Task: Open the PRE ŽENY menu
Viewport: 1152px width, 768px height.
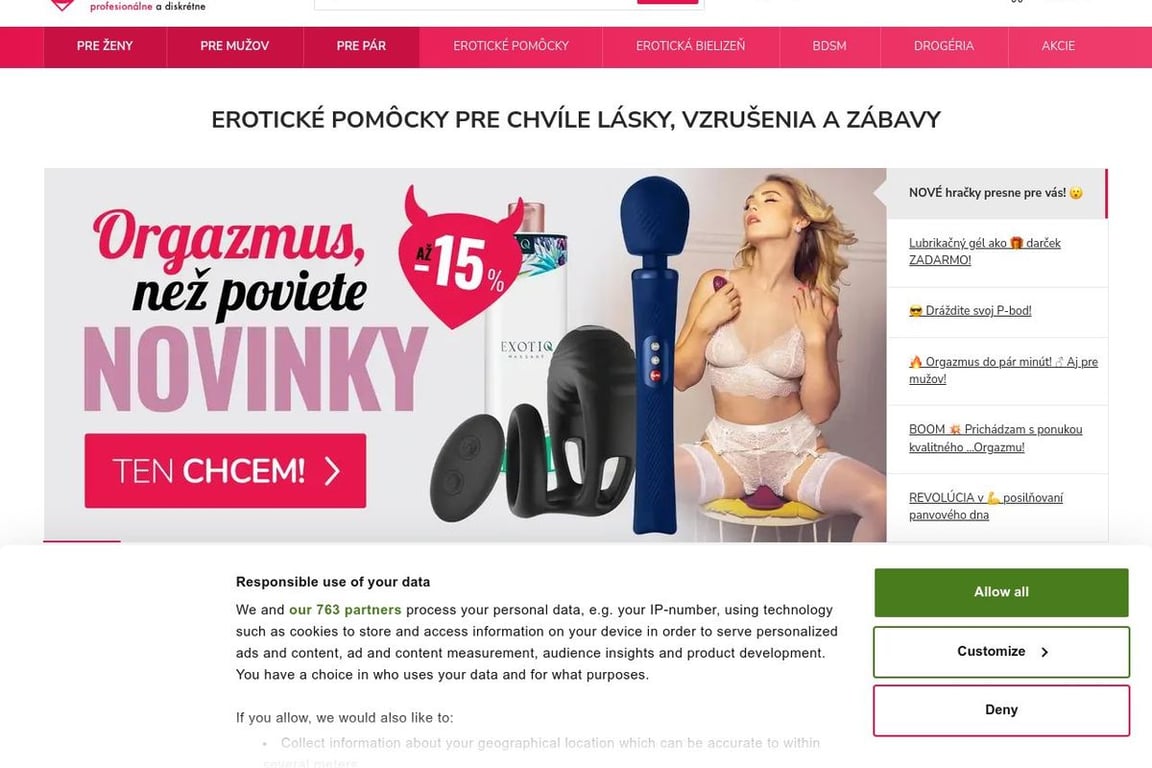Action: 105,46
